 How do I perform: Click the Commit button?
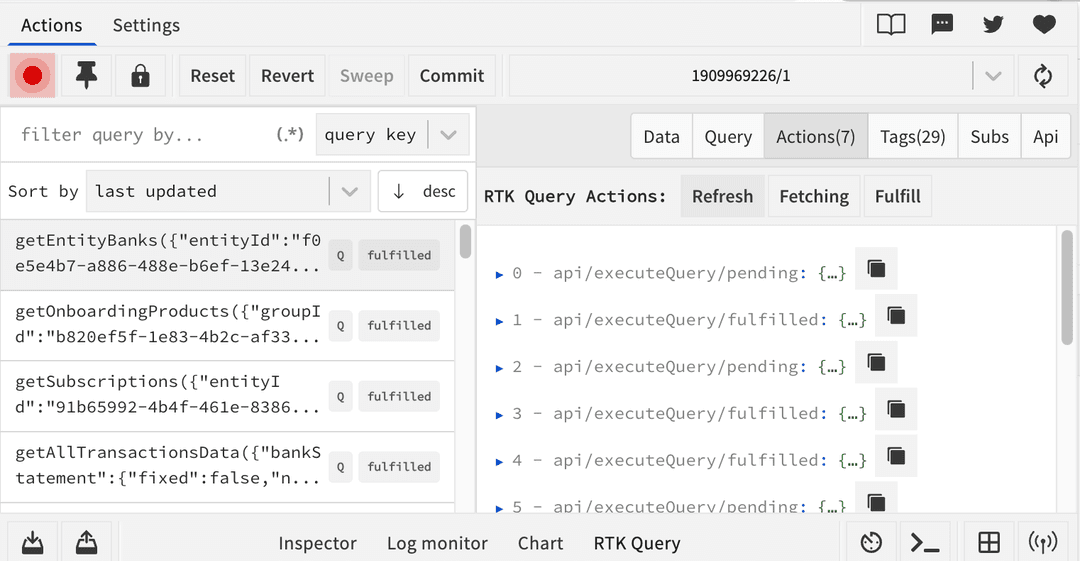point(452,76)
